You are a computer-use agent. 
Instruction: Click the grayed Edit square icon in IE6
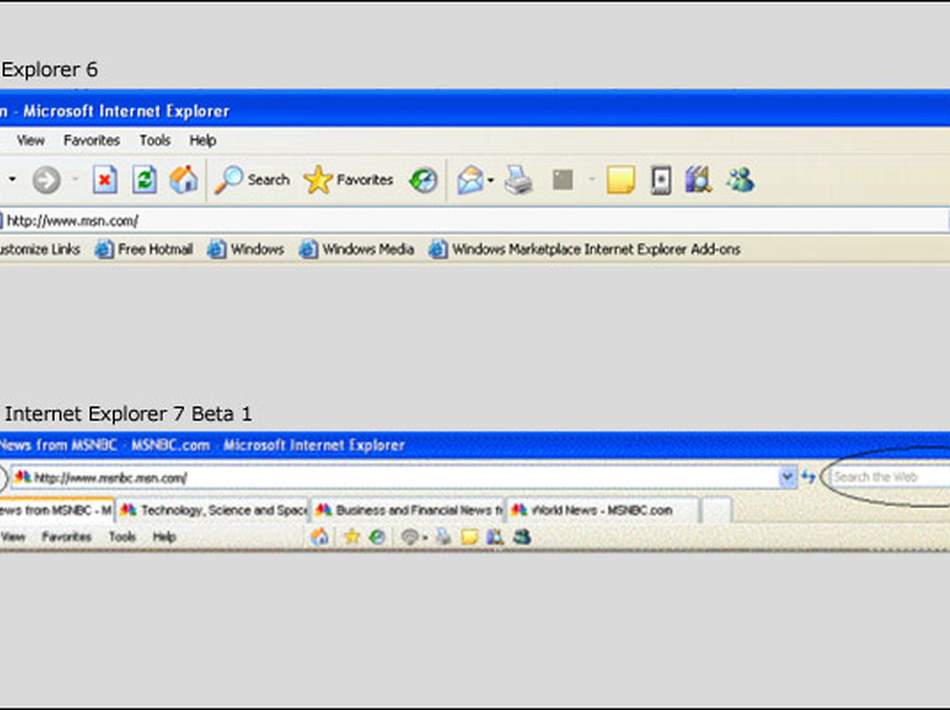[x=563, y=180]
